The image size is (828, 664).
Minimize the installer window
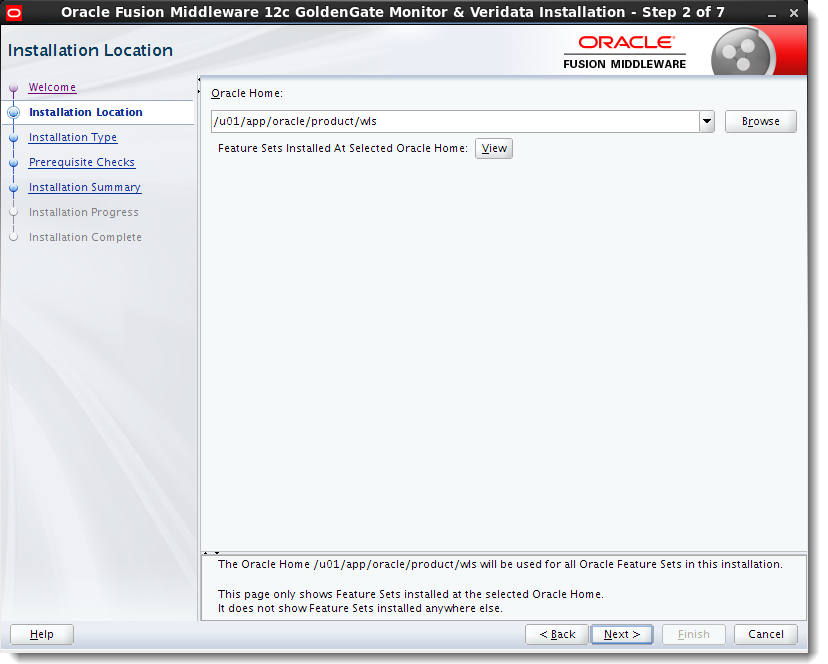(x=772, y=14)
